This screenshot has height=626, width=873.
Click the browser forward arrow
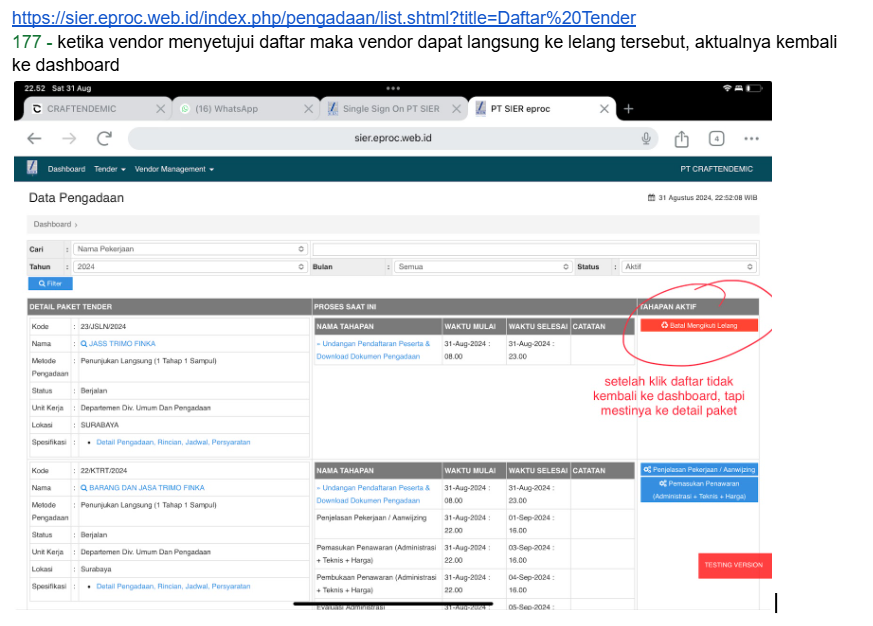(x=69, y=139)
